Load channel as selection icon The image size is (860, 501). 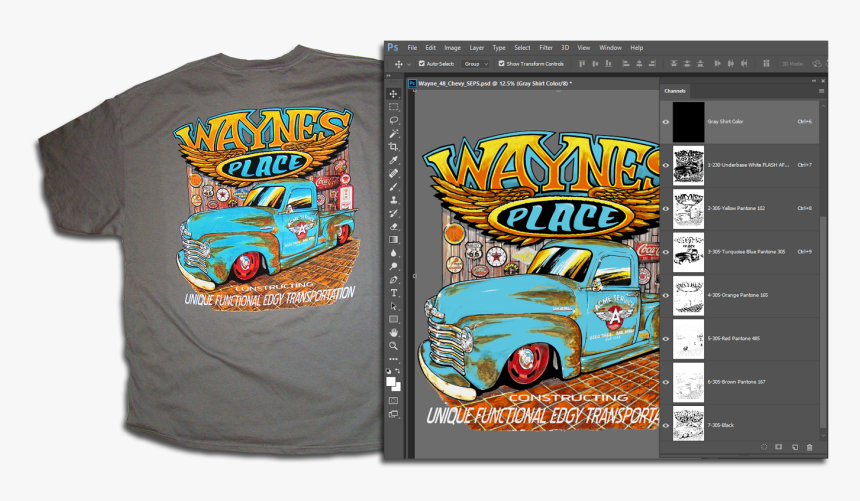pyautogui.click(x=763, y=447)
